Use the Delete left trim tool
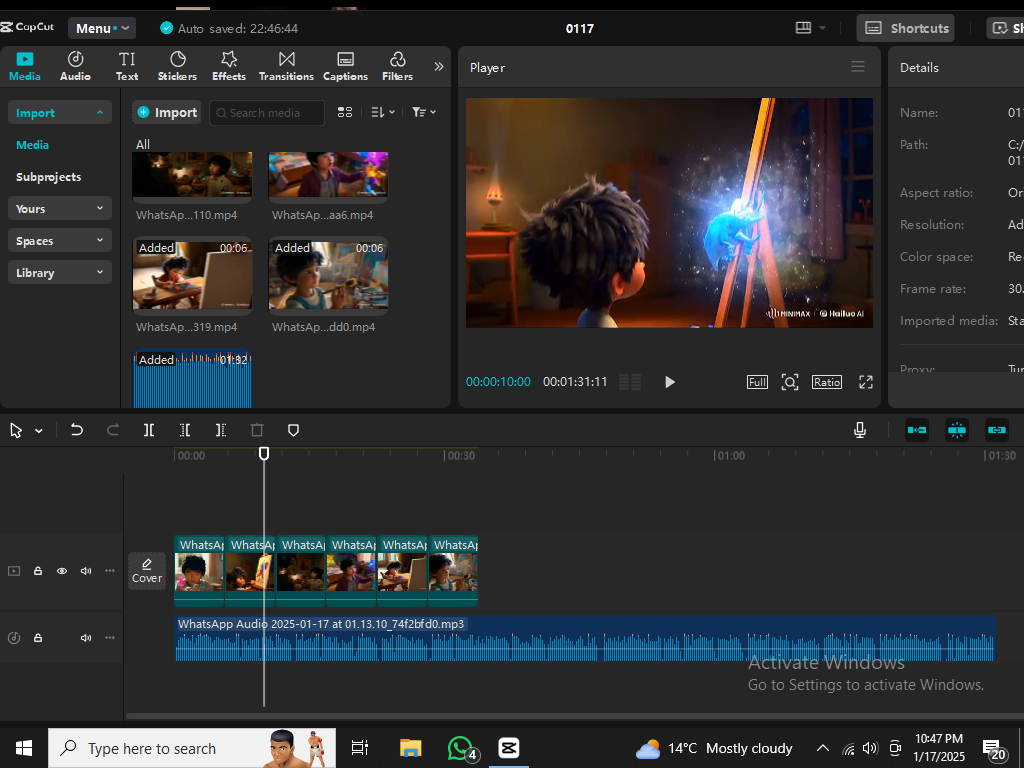The height and width of the screenshot is (768, 1024). pyautogui.click(x=185, y=430)
